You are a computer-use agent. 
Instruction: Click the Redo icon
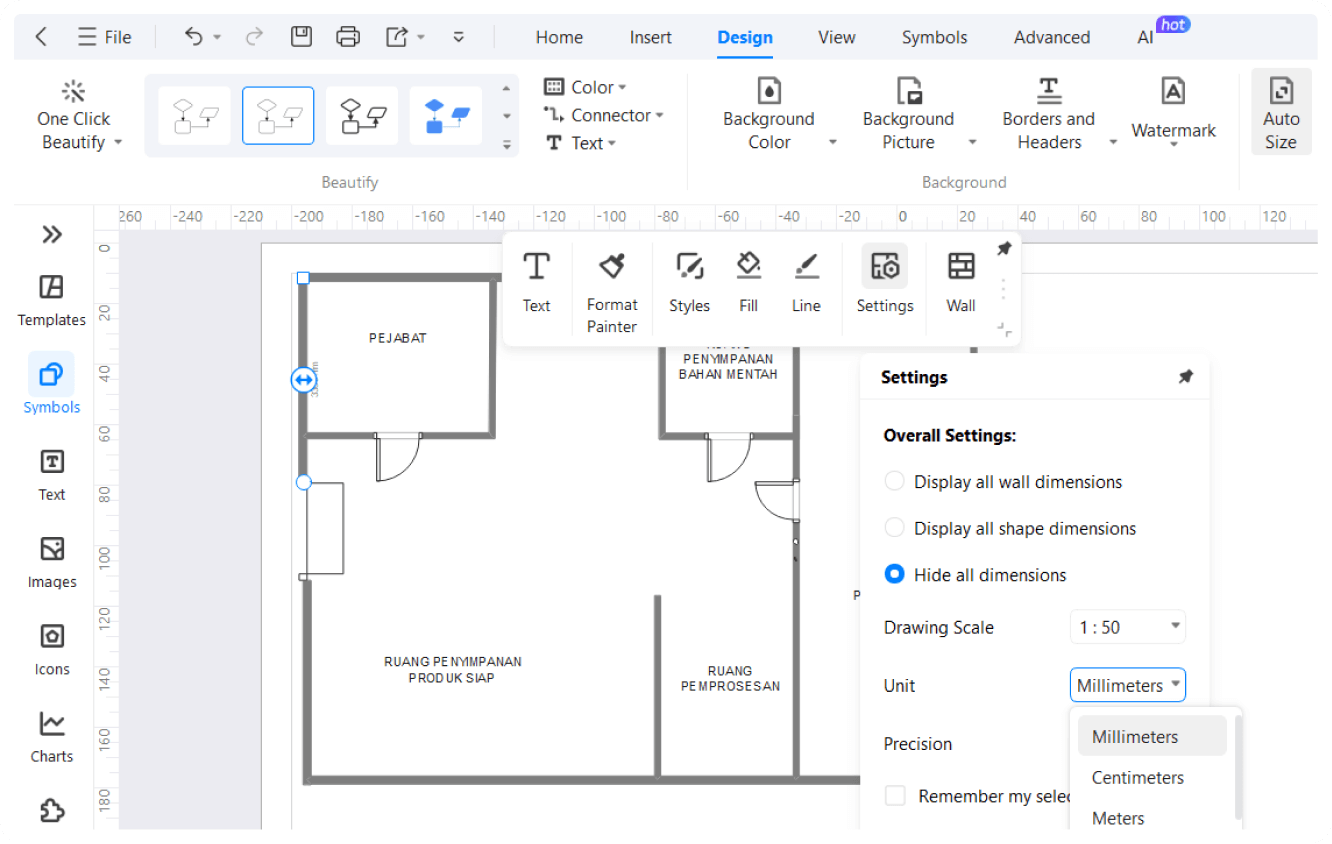coord(254,37)
